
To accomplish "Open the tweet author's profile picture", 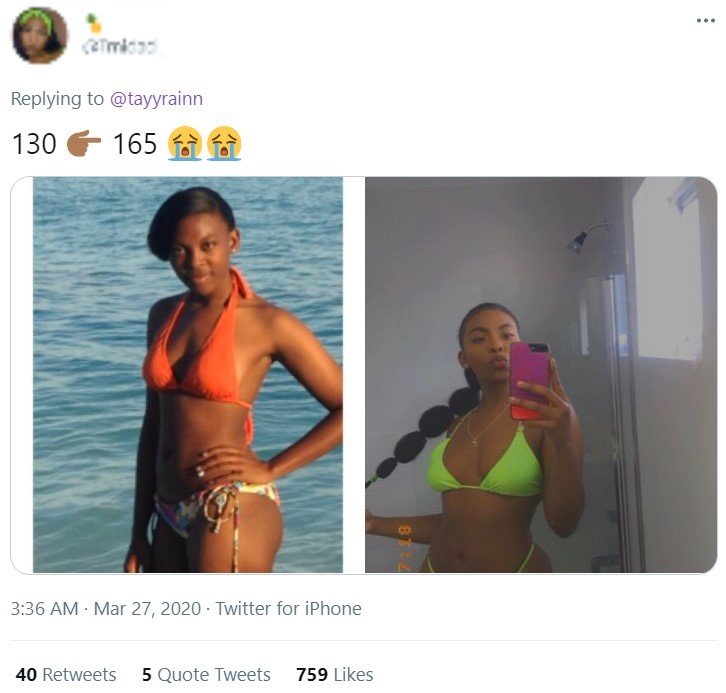I will click(39, 35).
